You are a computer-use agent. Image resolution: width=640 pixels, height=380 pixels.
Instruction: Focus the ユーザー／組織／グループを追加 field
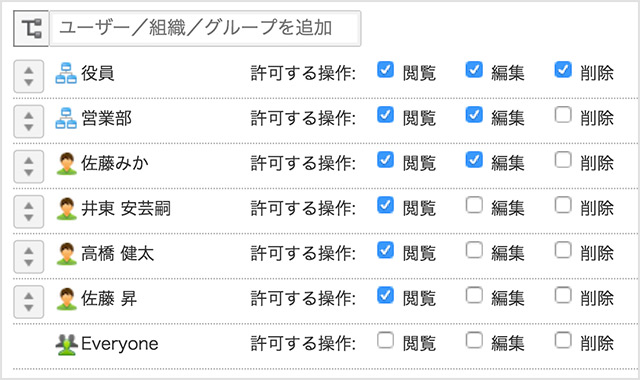(205, 29)
